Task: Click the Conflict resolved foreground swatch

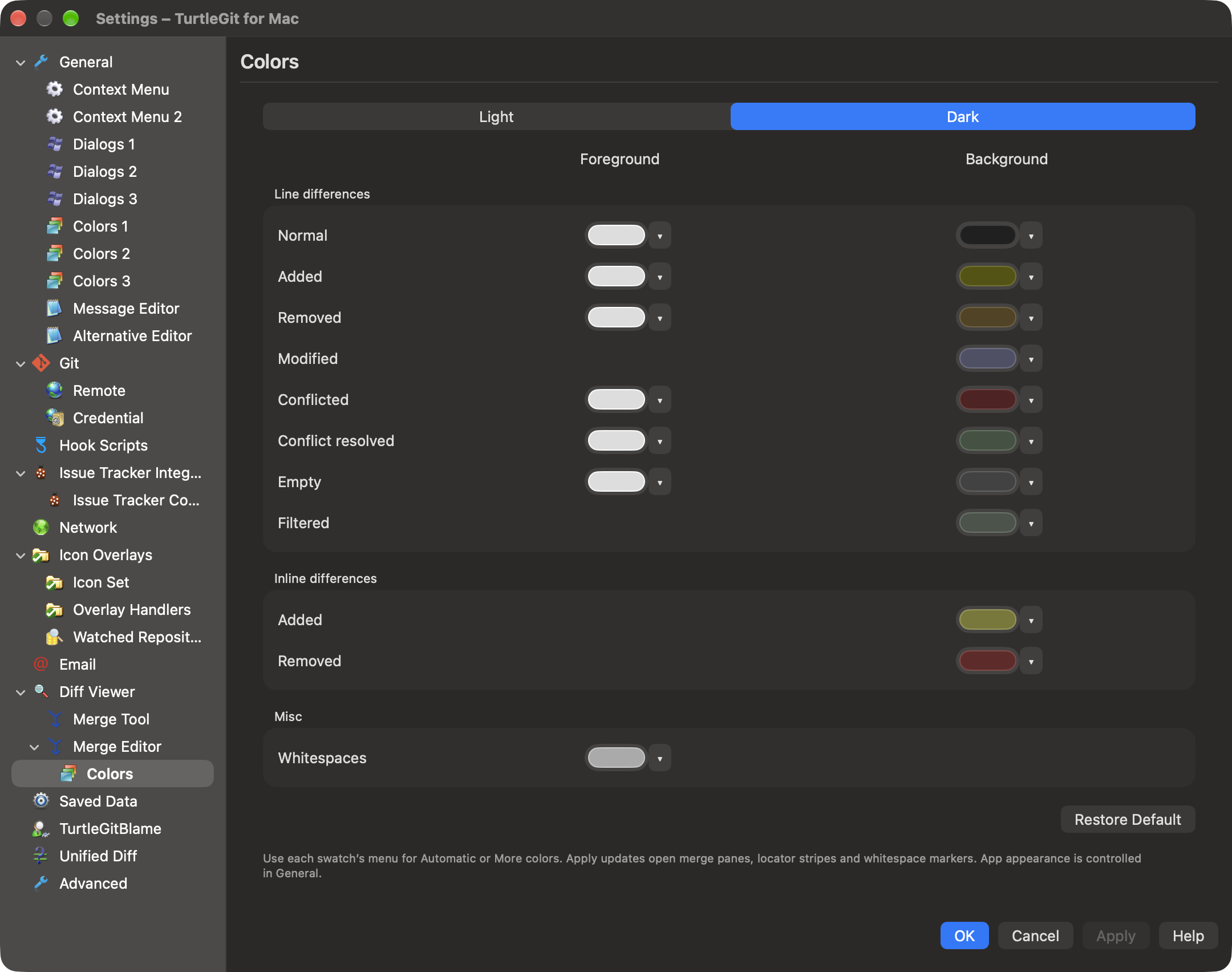Action: pos(616,441)
